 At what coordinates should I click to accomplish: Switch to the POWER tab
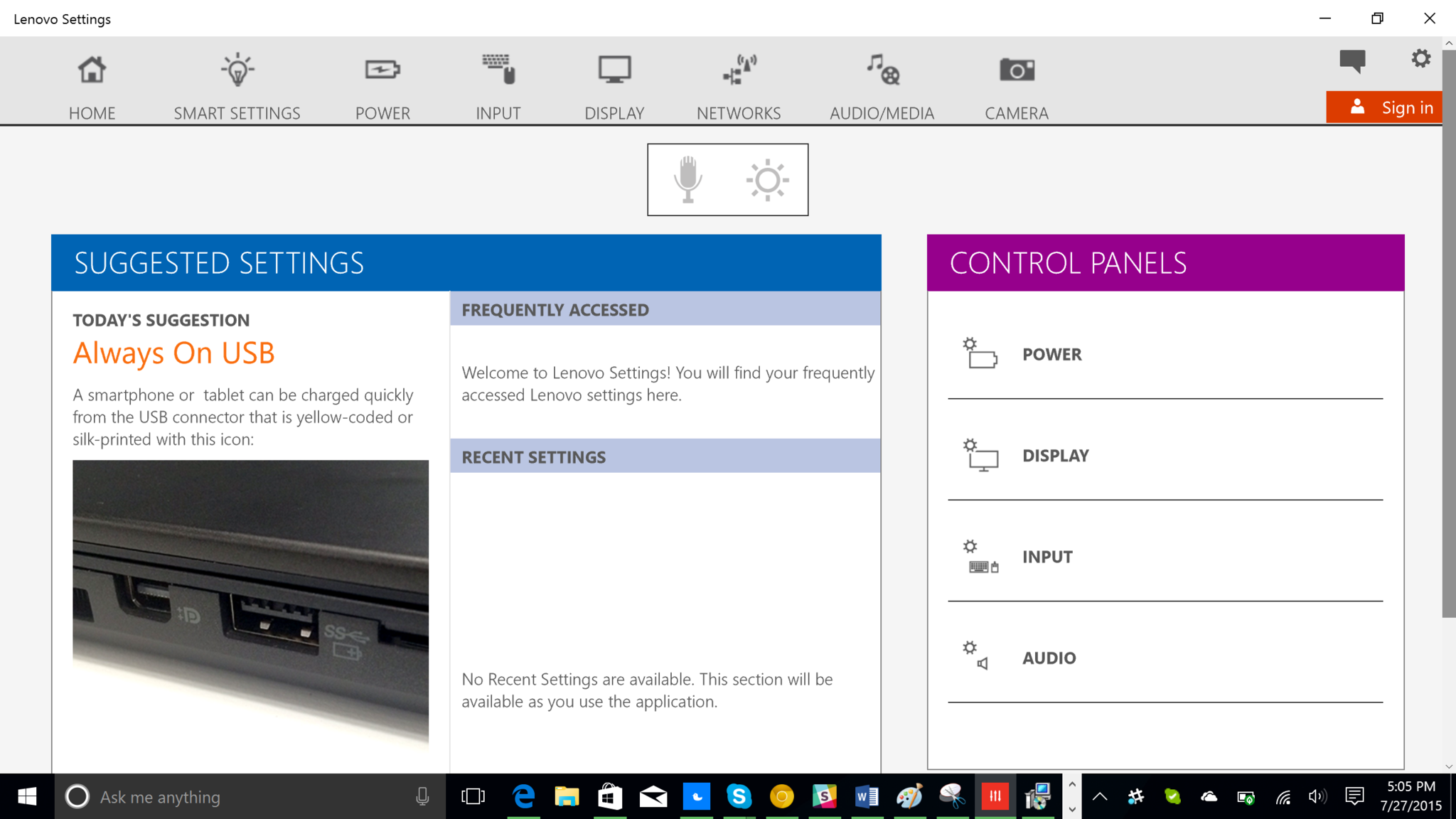click(382, 87)
